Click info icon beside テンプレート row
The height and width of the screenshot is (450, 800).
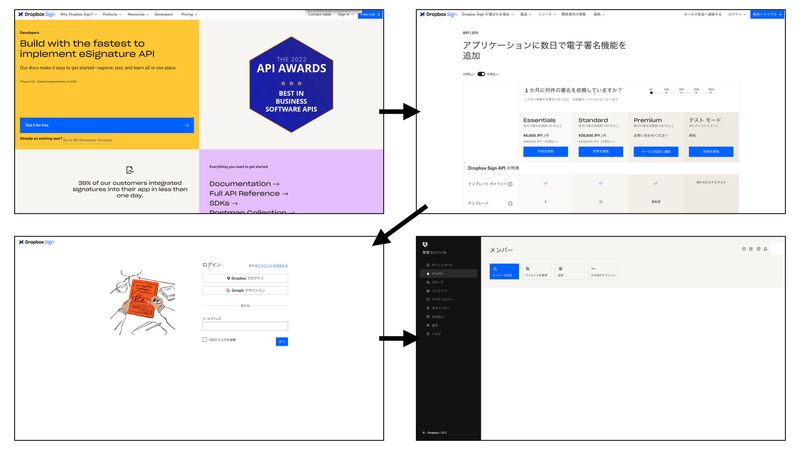click(510, 203)
